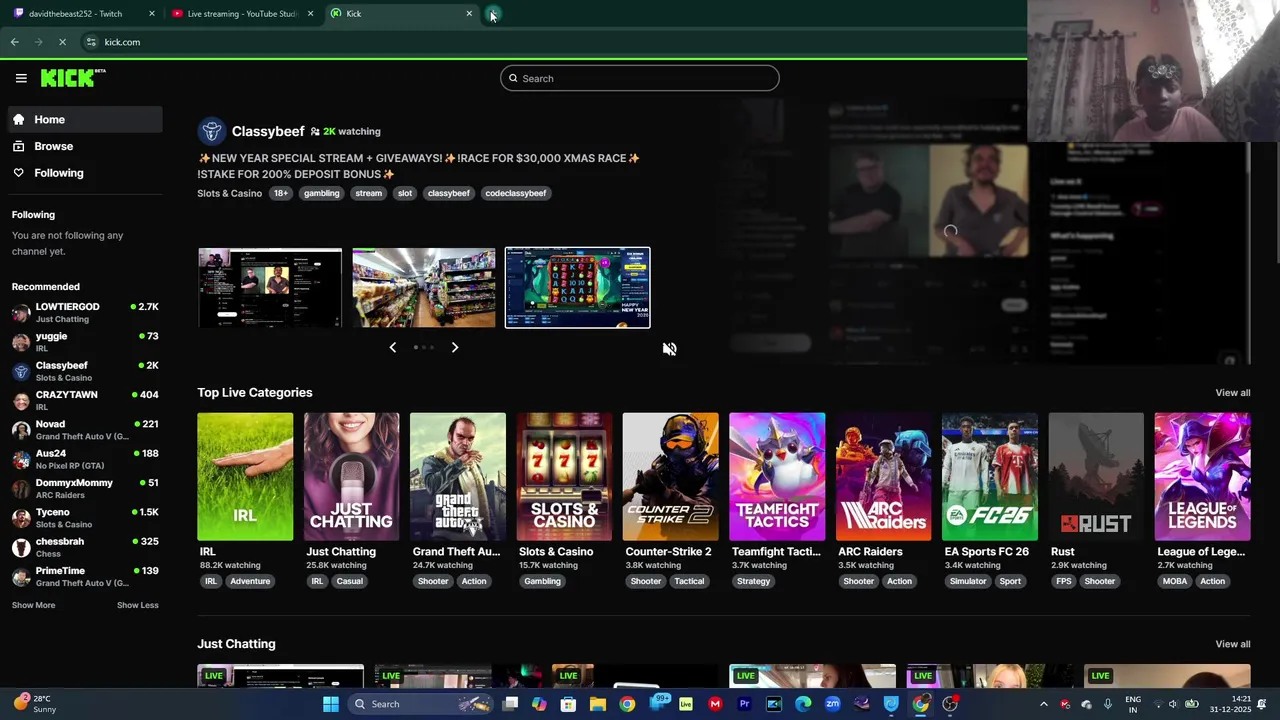Go to Home in the sidebar
This screenshot has width=1280, height=720.
pos(85,119)
